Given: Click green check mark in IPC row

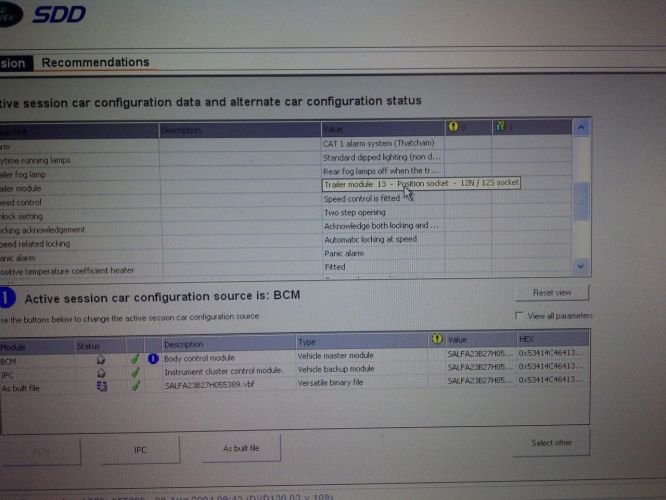Looking at the screenshot, I should [x=135, y=373].
